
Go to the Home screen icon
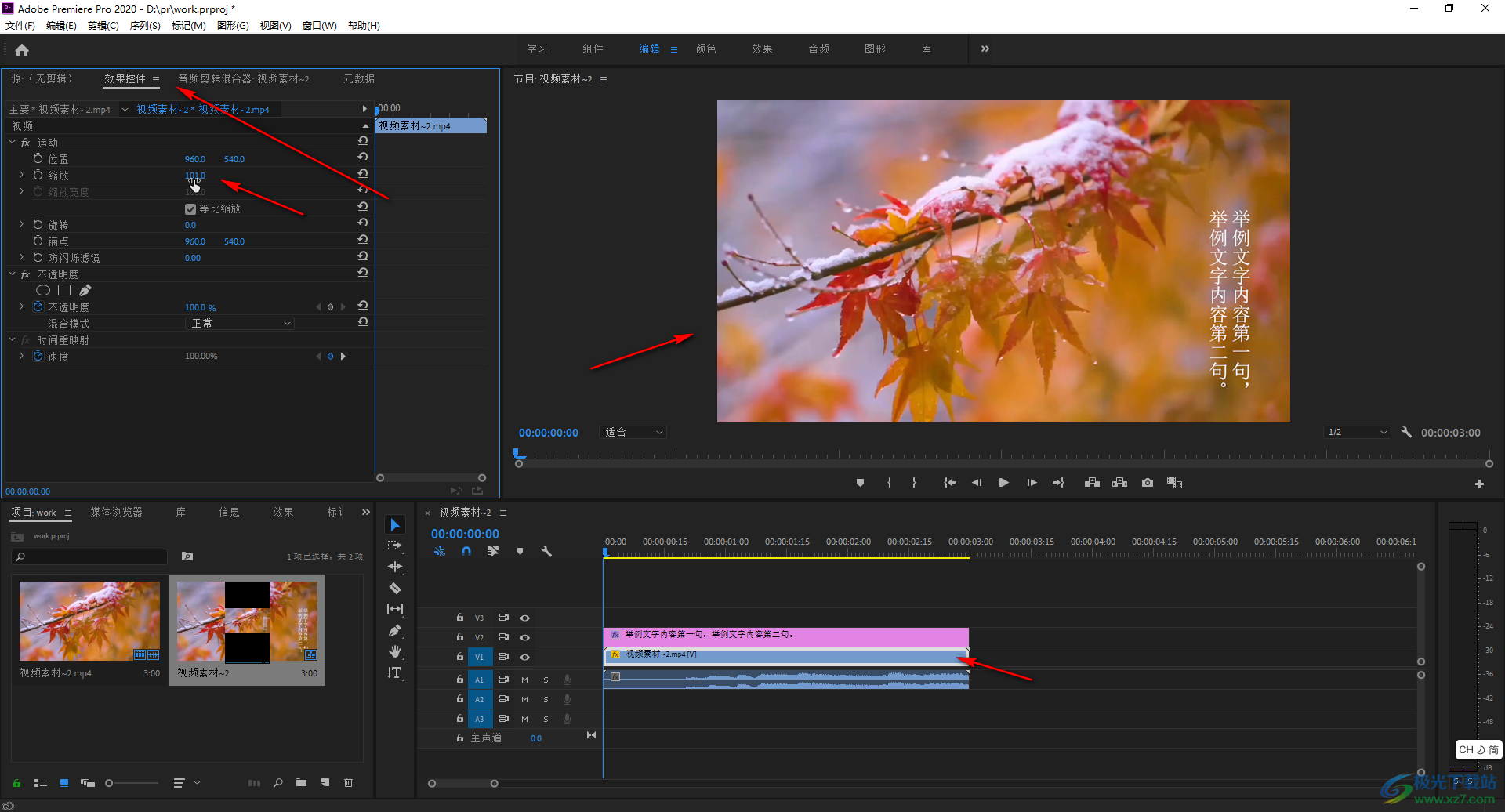click(x=22, y=50)
